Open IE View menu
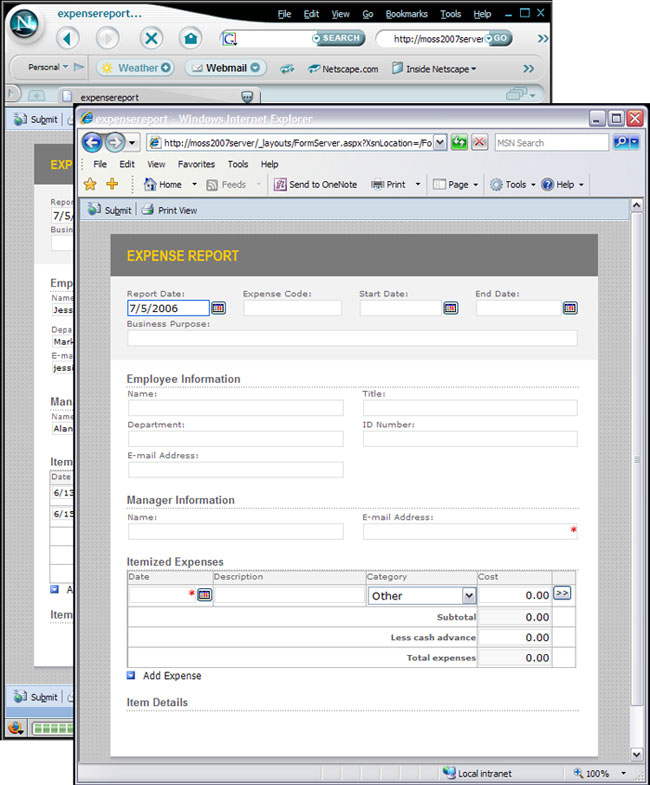The width and height of the screenshot is (650, 785). click(x=156, y=164)
